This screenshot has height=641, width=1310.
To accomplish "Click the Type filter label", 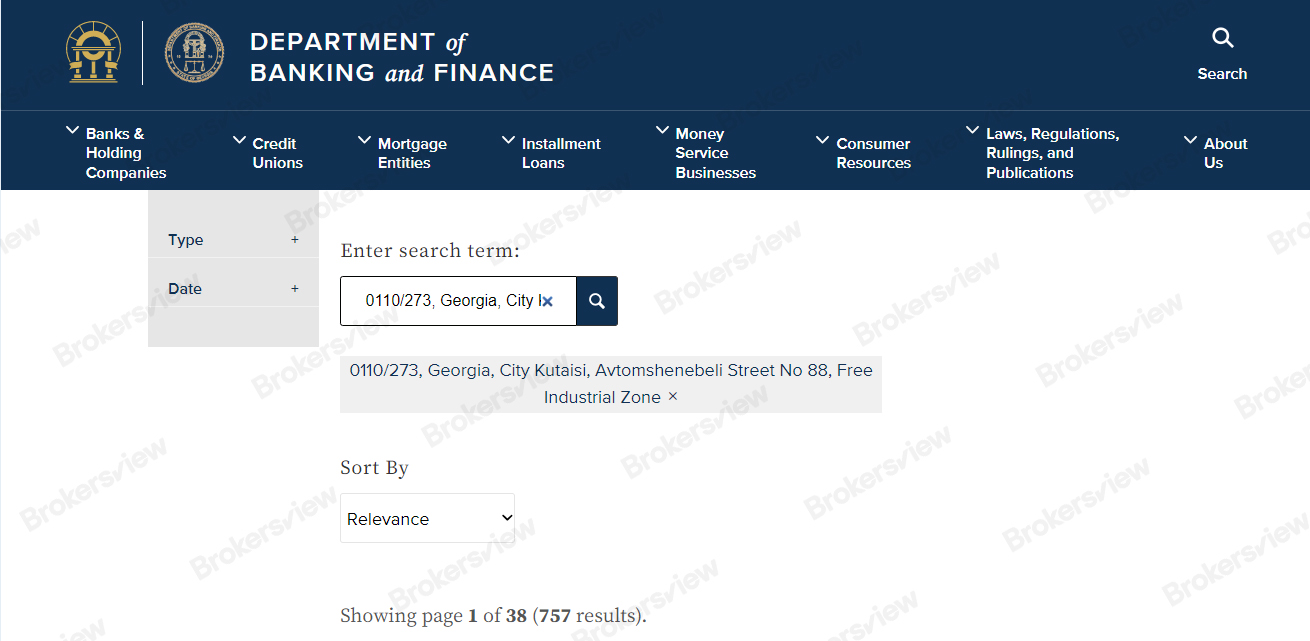I will (186, 240).
